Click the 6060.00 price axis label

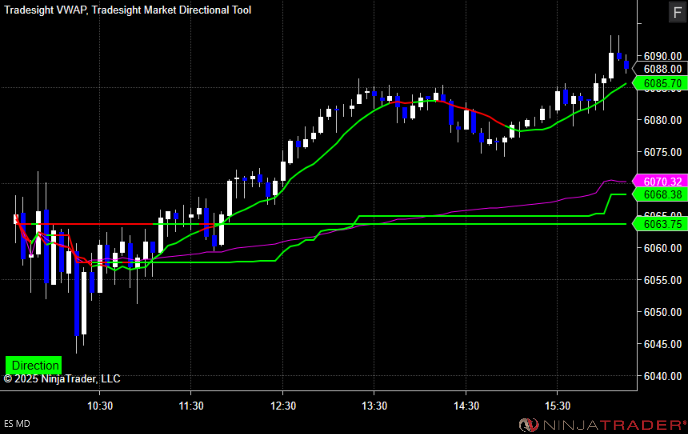click(663, 248)
